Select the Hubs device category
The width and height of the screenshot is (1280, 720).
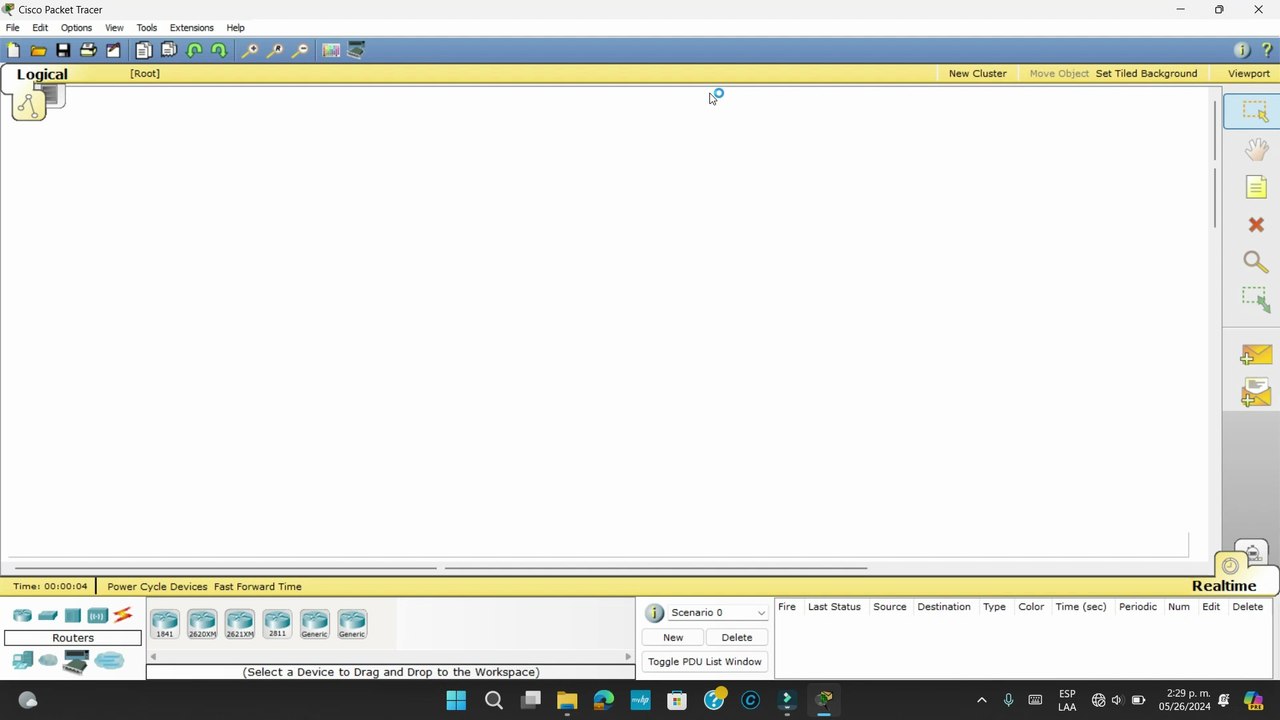(72, 615)
